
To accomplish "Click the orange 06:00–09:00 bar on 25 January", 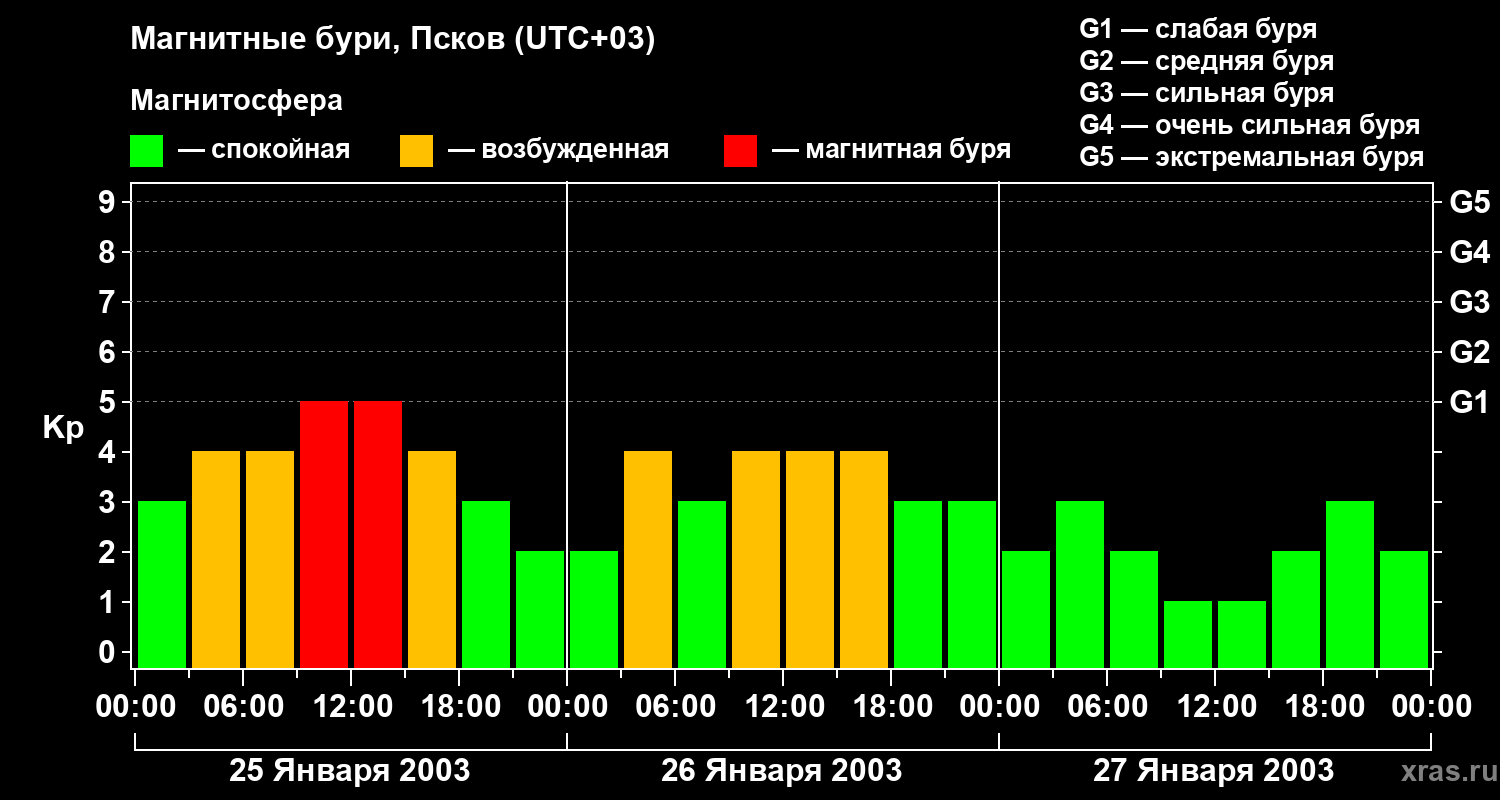I will (270, 559).
